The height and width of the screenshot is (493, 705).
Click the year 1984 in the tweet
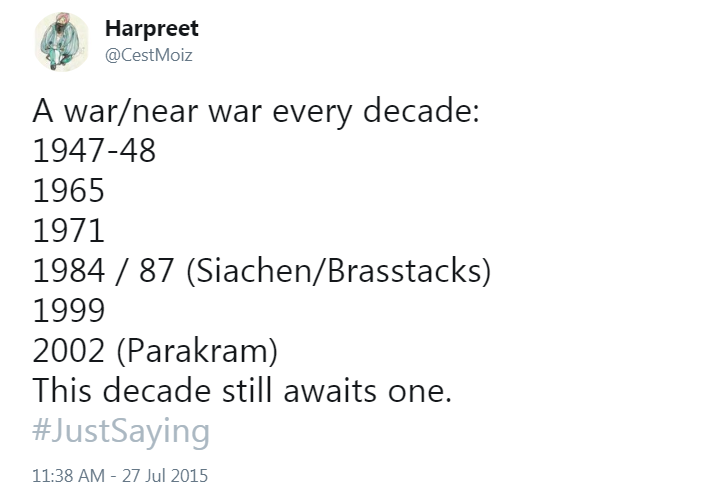(69, 271)
